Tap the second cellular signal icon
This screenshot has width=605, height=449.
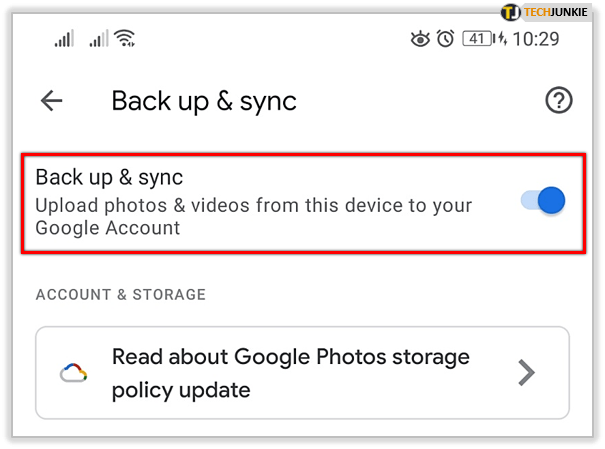click(x=98, y=40)
